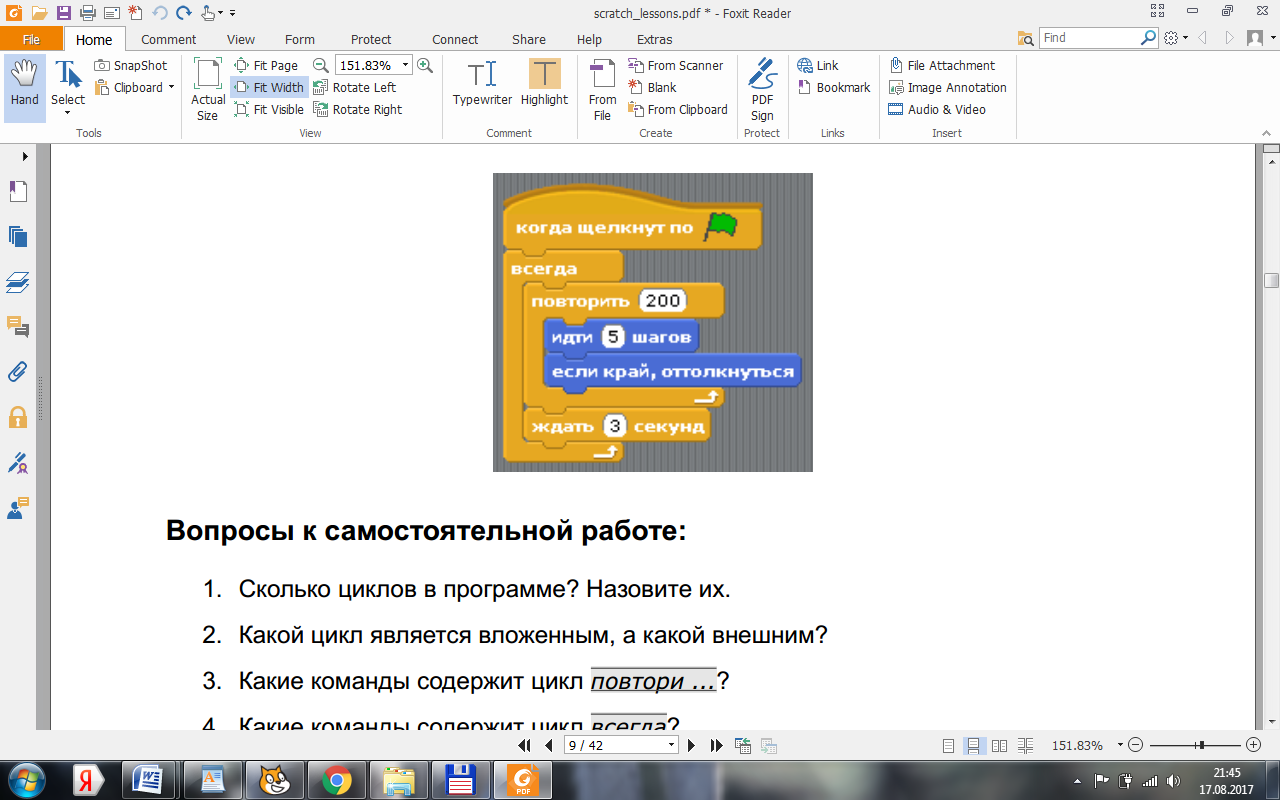The width and height of the screenshot is (1280, 800).
Task: Click the zoom in magnifier icon
Action: click(425, 65)
